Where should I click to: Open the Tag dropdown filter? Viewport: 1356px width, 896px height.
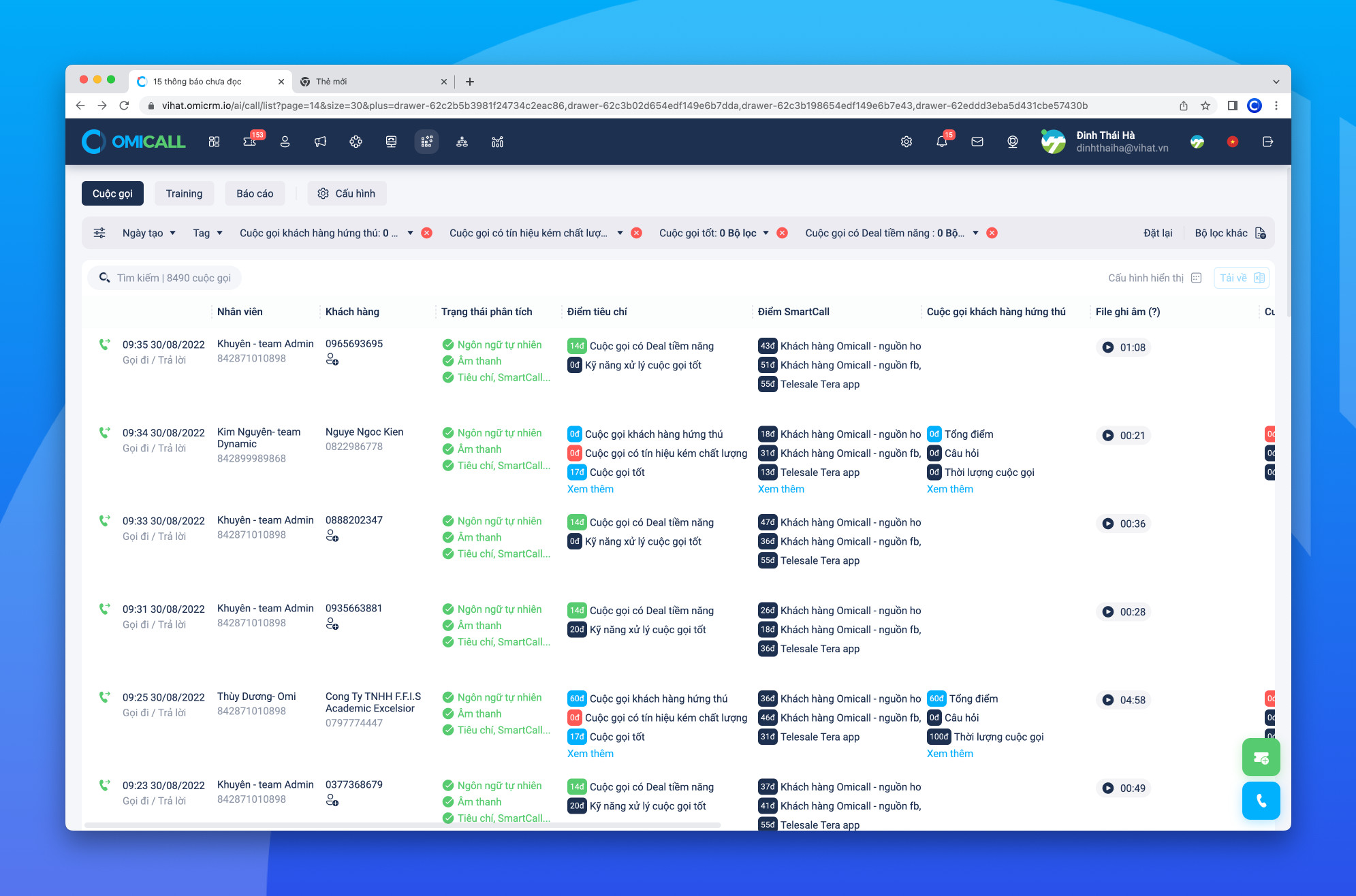[x=208, y=233]
